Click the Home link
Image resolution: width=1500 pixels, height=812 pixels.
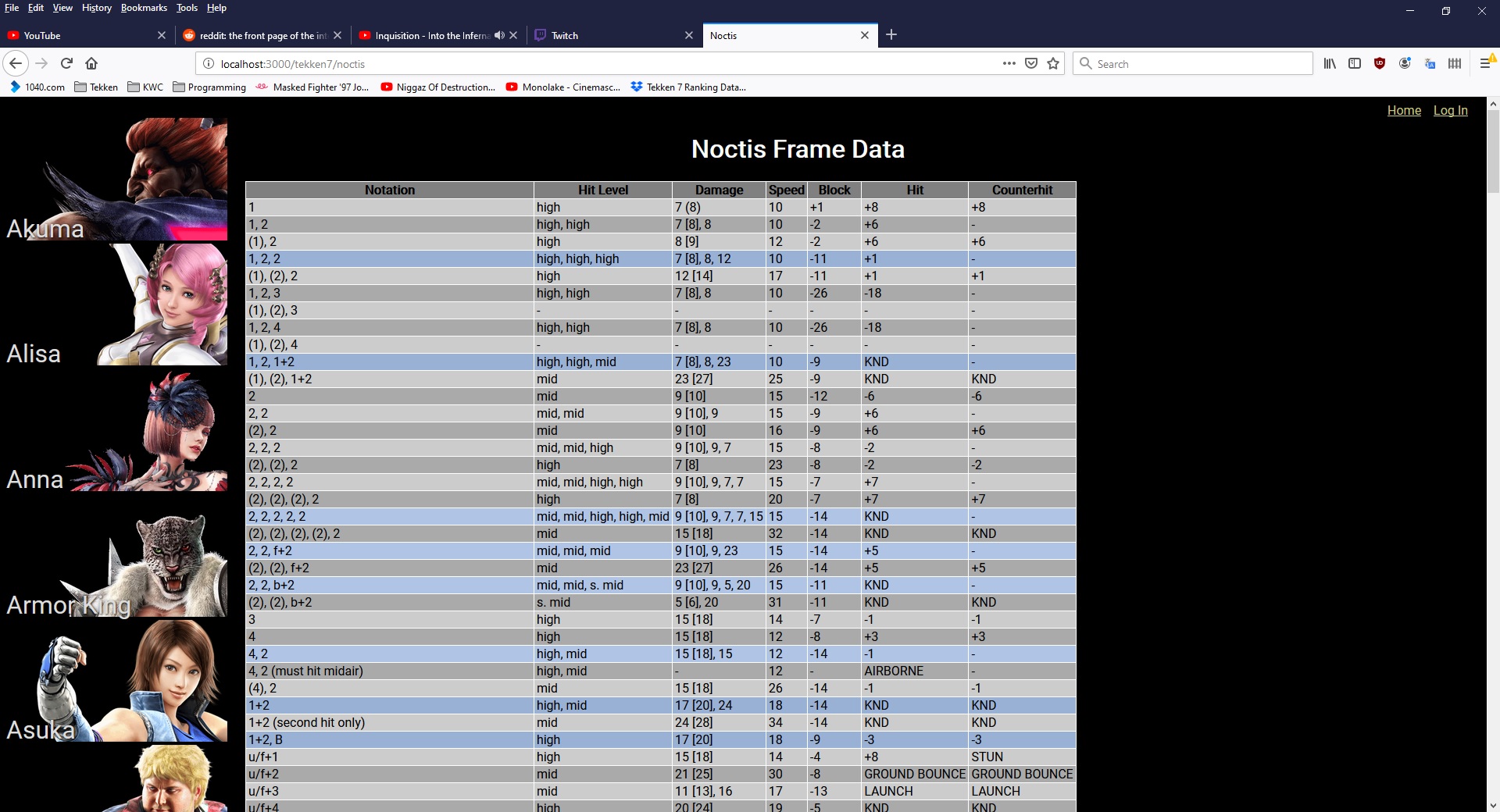[x=1404, y=110]
